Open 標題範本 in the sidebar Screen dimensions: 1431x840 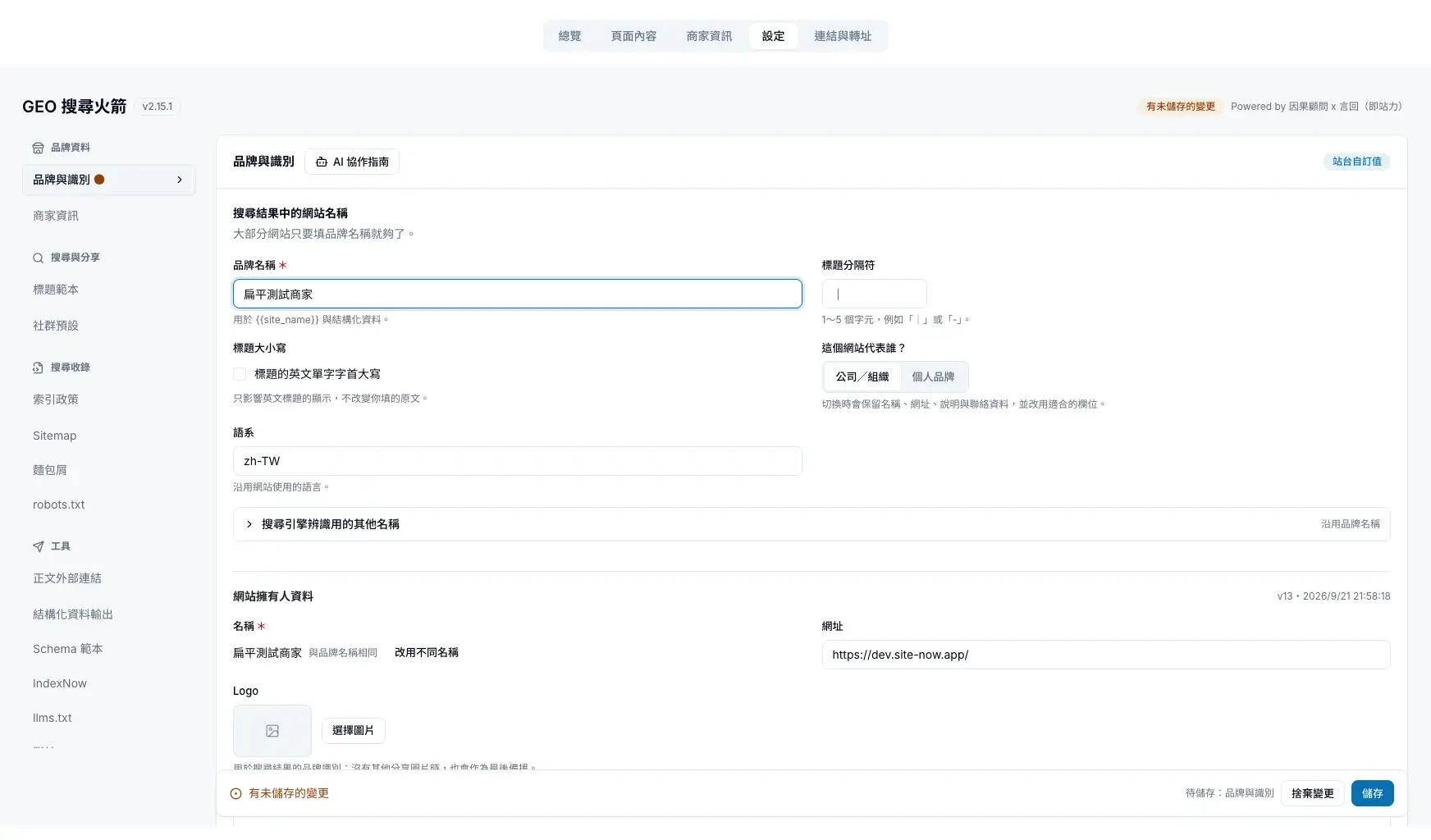pos(109,290)
